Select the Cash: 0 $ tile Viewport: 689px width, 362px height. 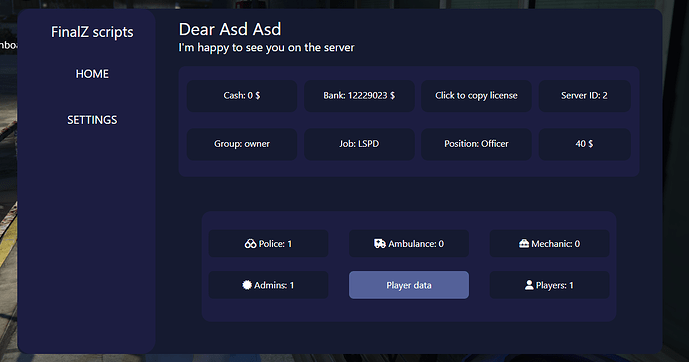(242, 95)
